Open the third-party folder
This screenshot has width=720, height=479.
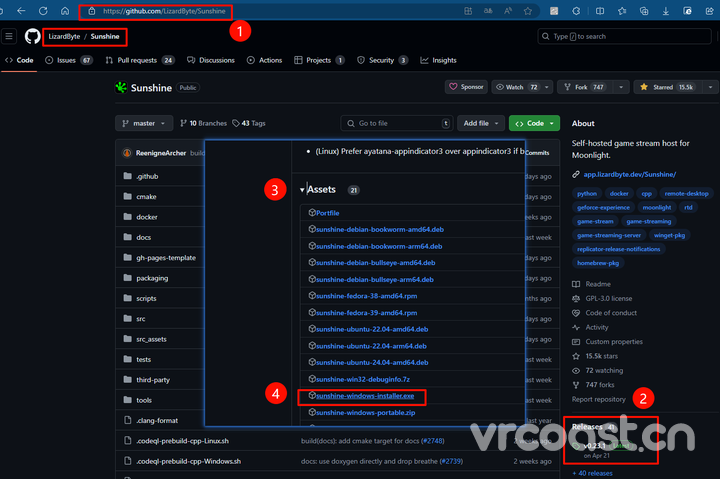(153, 380)
